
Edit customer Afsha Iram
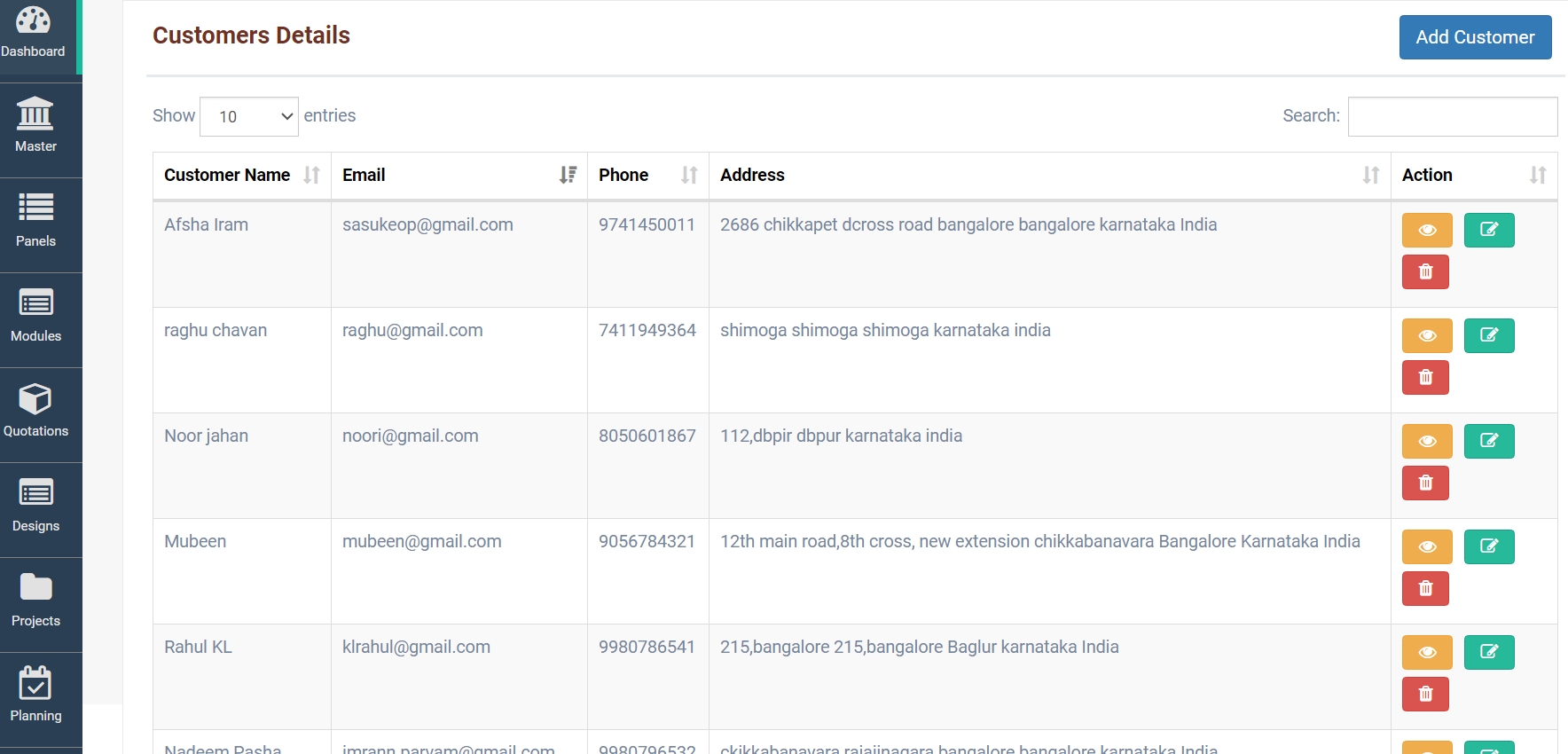point(1489,231)
